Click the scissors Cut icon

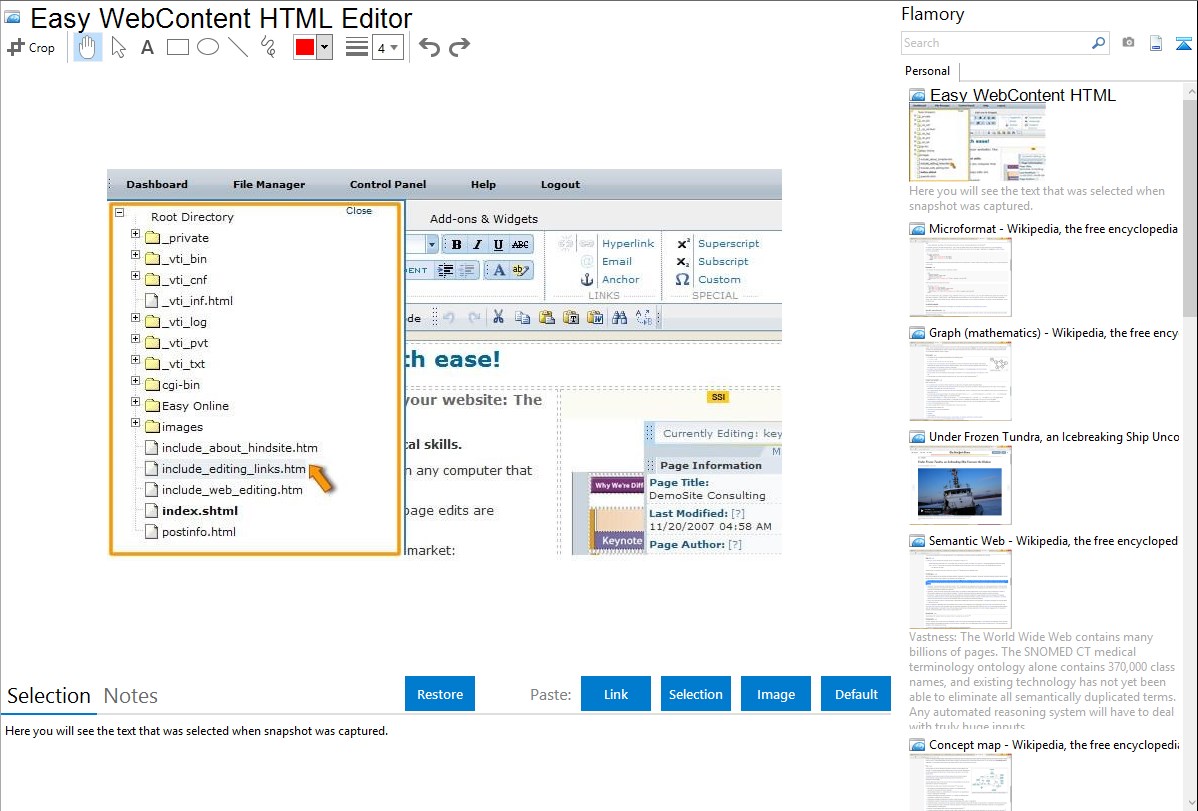498,317
